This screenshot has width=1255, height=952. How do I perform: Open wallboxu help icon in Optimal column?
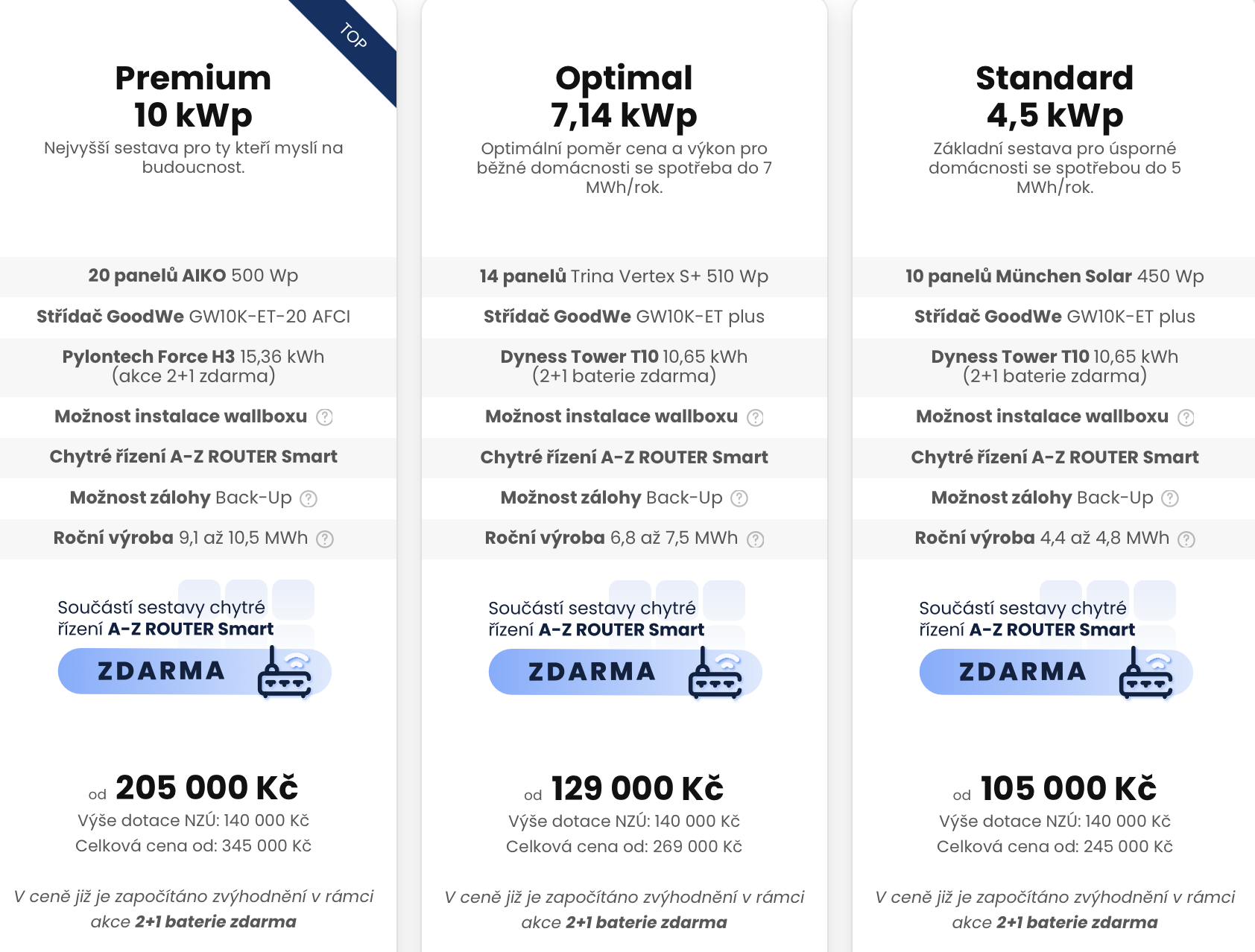(755, 418)
